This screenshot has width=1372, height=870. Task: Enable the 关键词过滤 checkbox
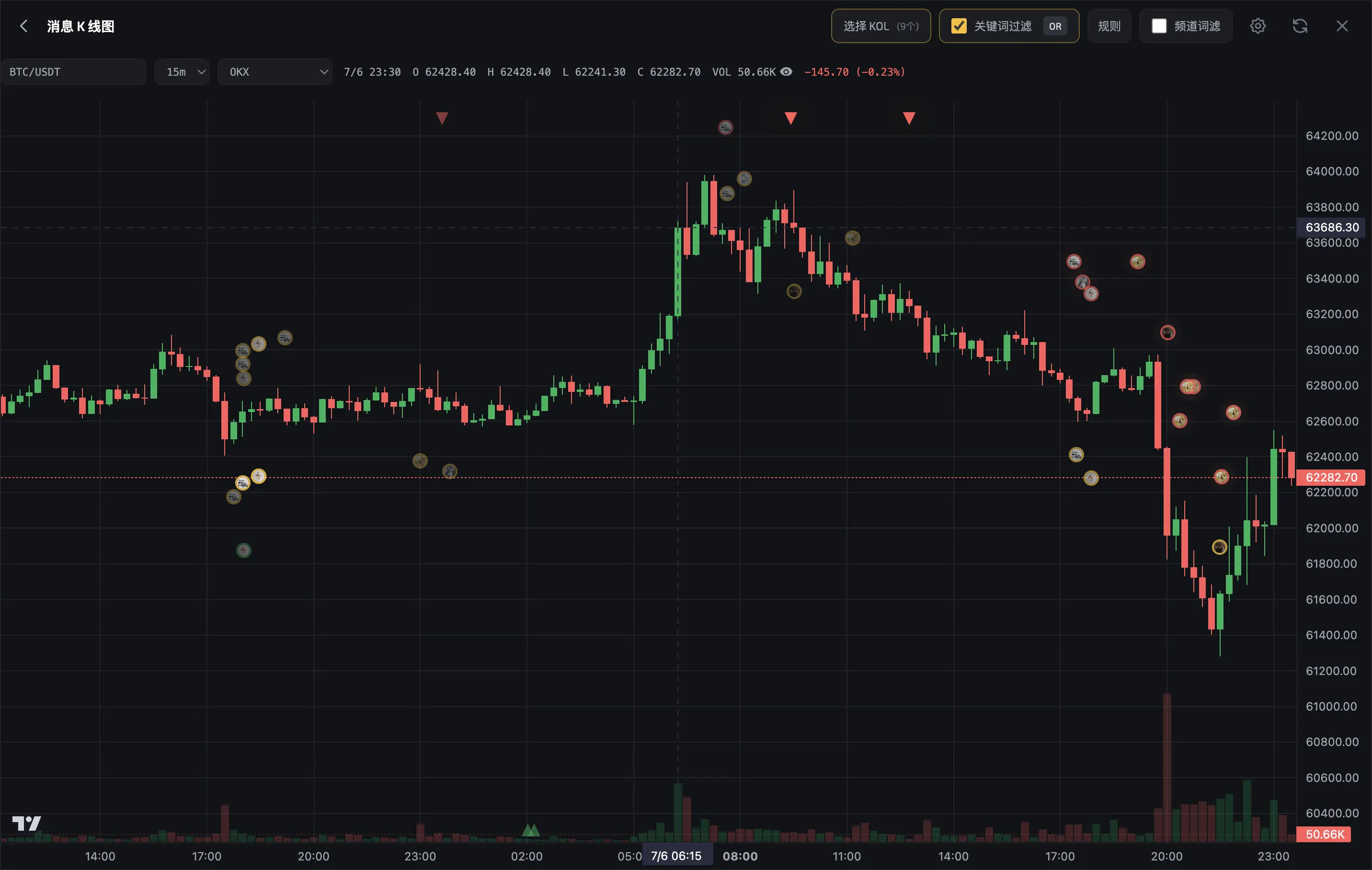[959, 26]
